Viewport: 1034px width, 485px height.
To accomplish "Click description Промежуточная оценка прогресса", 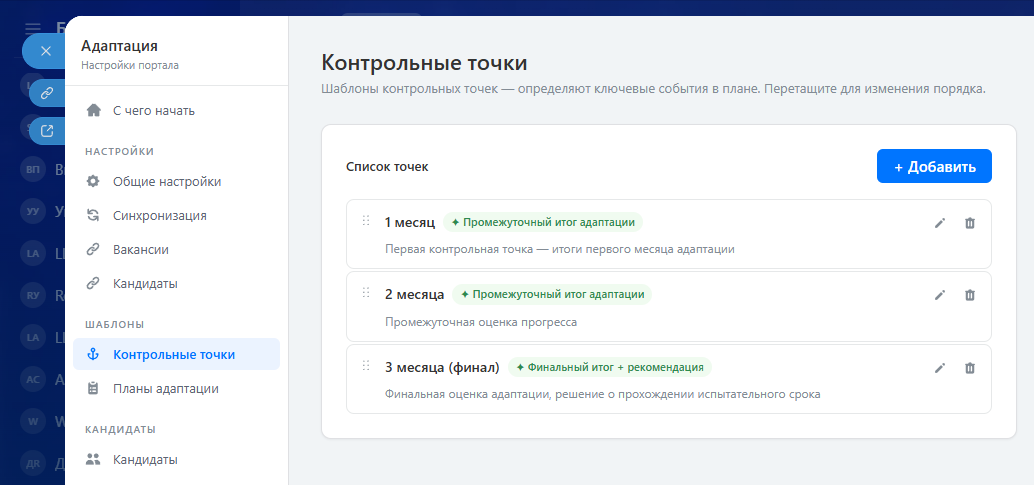I will pos(481,322).
